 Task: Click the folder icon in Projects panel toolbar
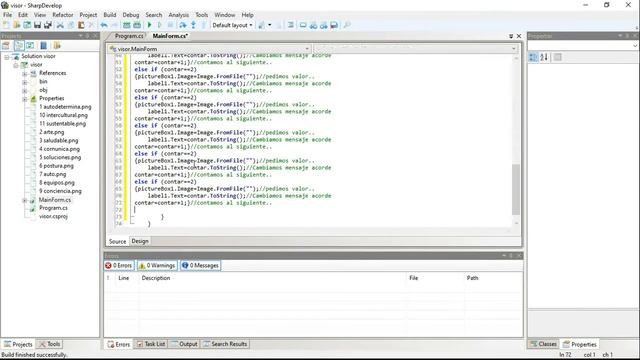coord(57,46)
